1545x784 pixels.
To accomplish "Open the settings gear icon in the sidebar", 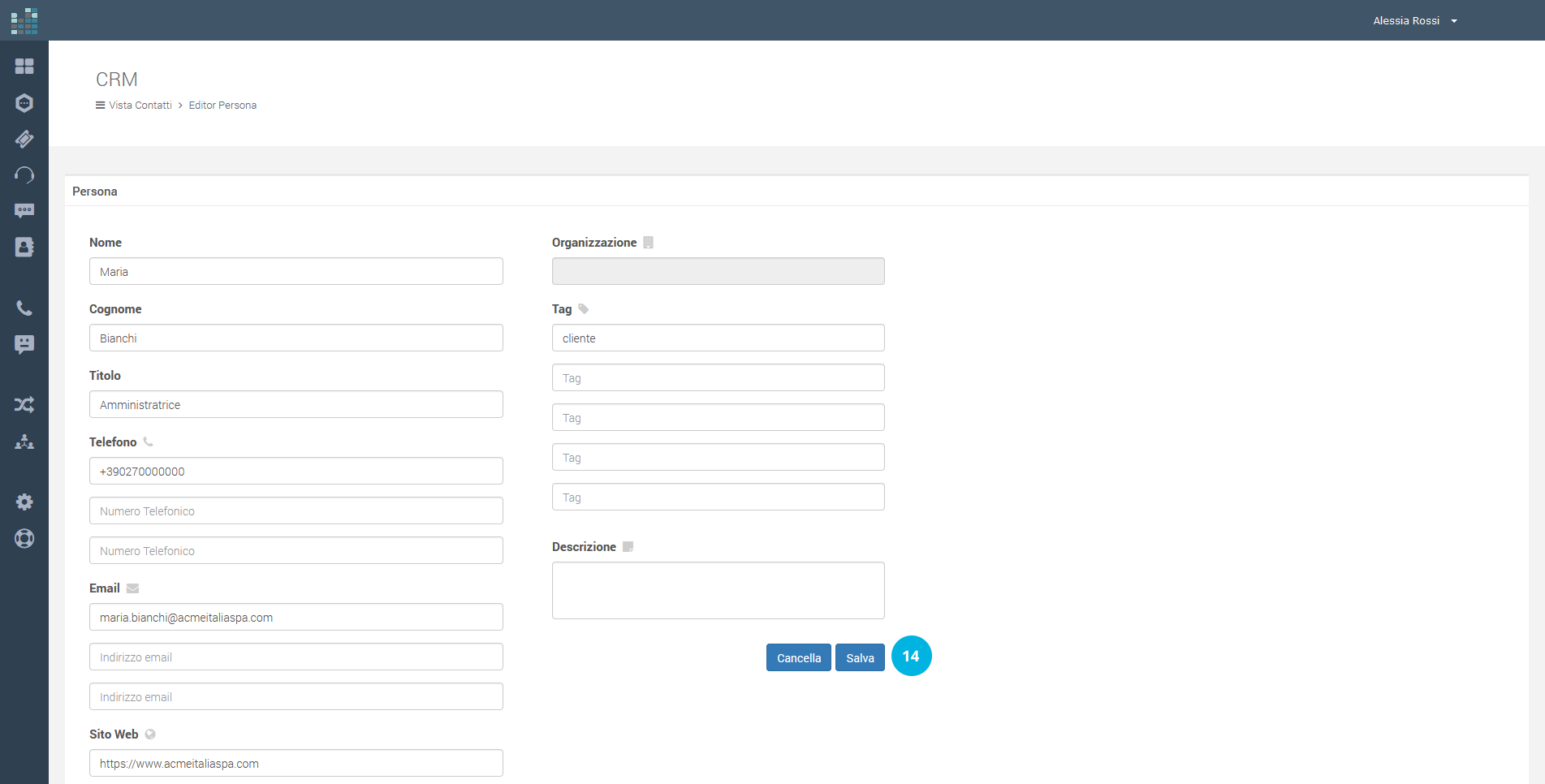I will 24,502.
